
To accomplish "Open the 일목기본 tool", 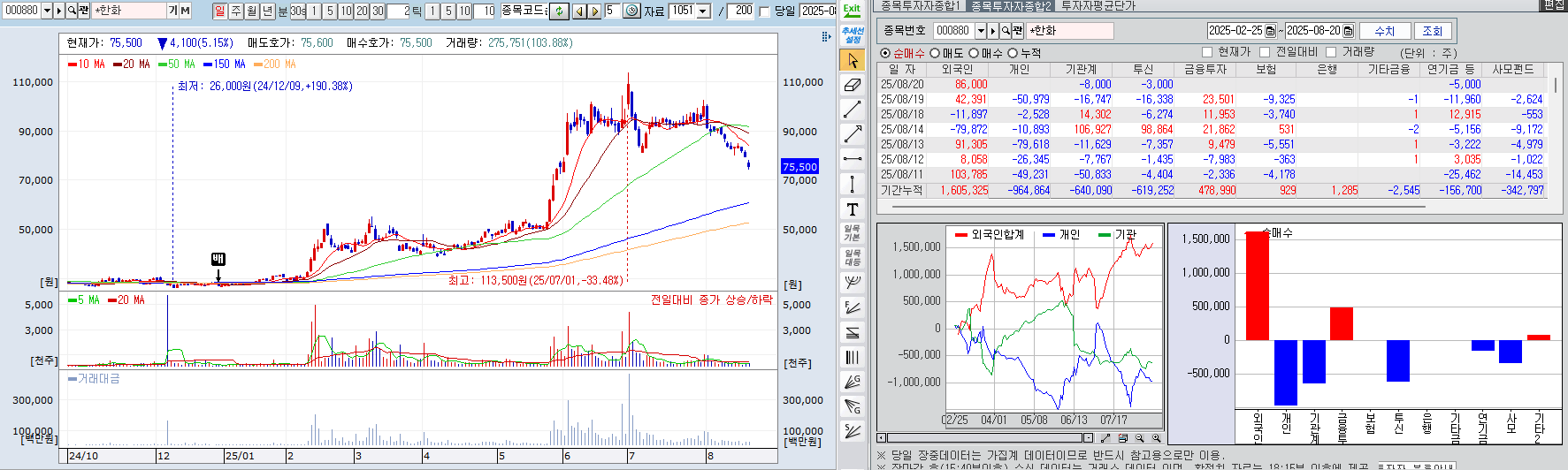I will [x=852, y=233].
